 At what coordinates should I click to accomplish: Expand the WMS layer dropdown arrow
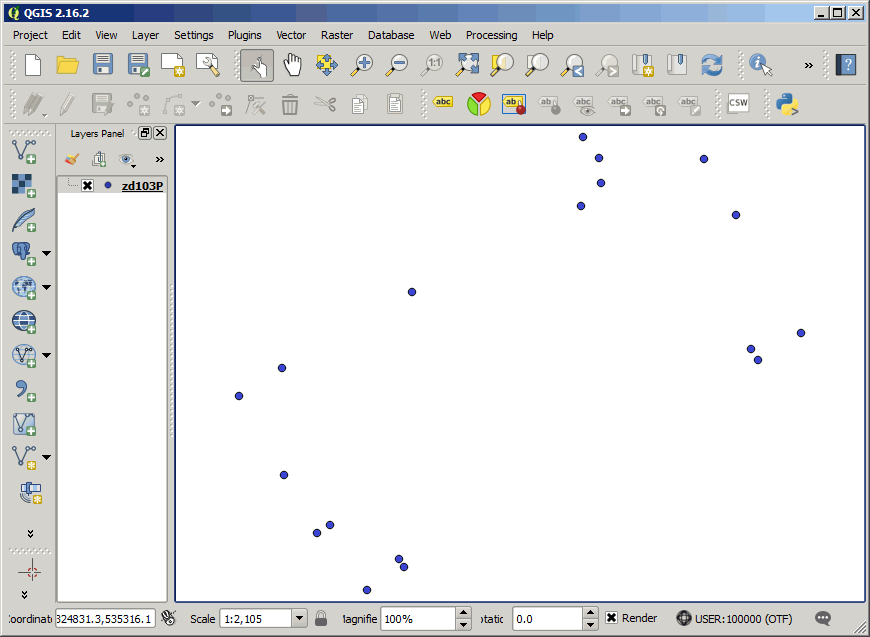[47, 287]
